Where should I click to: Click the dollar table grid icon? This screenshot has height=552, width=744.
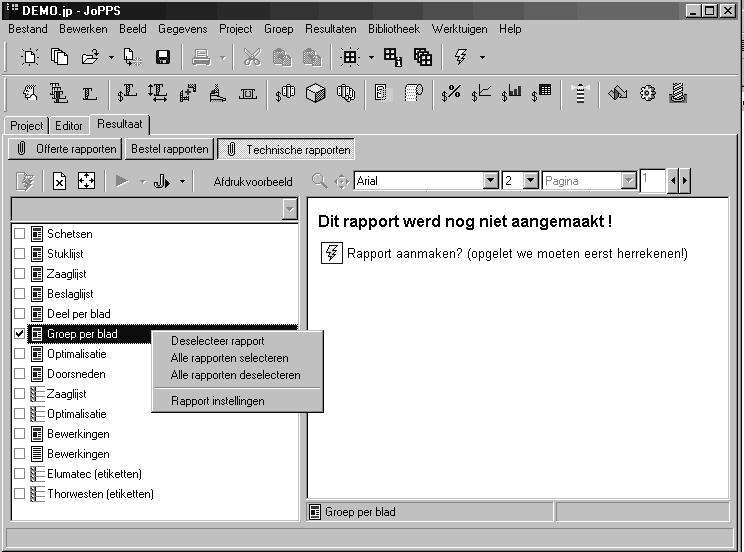click(541, 93)
